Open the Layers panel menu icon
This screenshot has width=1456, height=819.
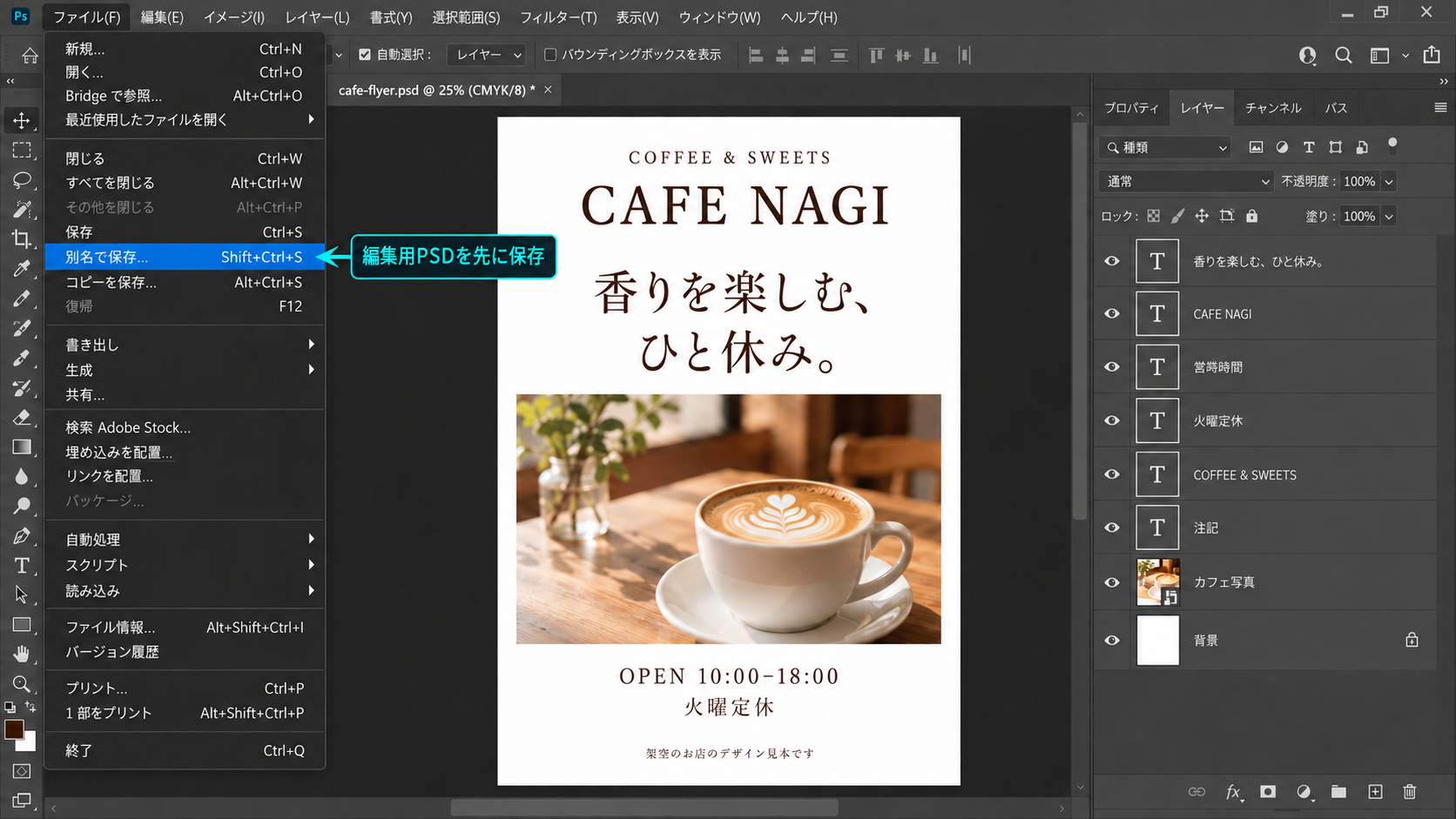[1440, 108]
